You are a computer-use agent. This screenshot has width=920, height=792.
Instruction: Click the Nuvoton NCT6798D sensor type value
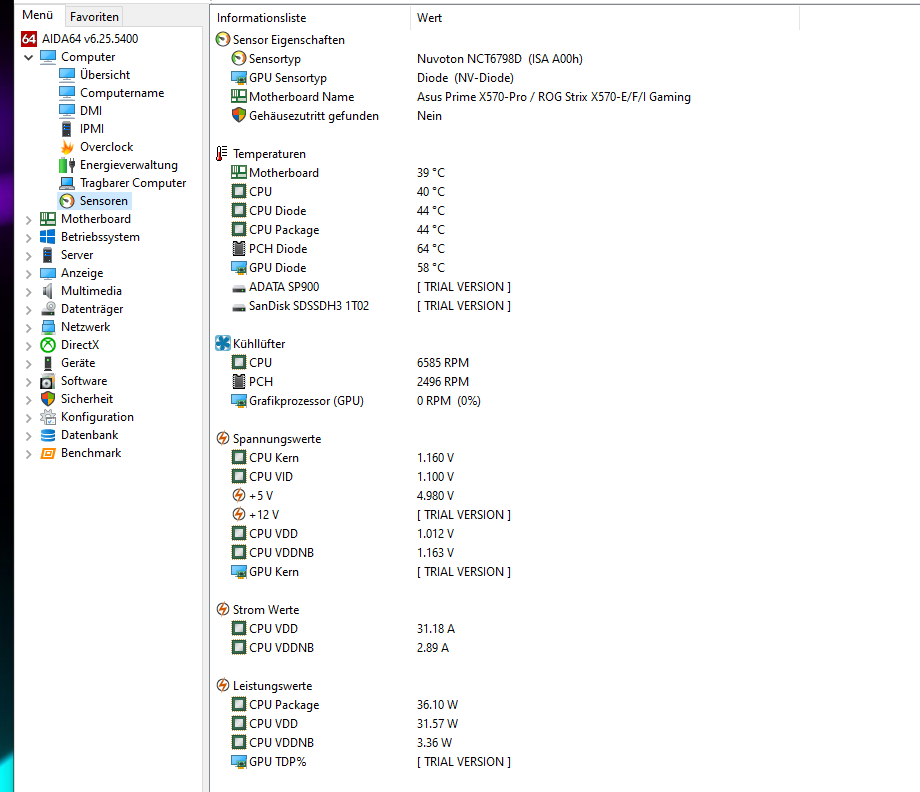[500, 59]
